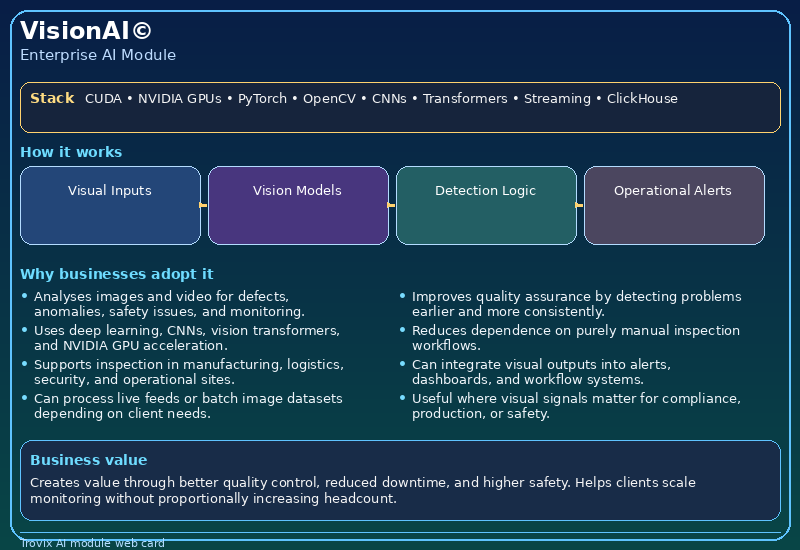Select the Vision Models step box
Image resolution: width=800 pixels, height=550 pixels.
298,205
